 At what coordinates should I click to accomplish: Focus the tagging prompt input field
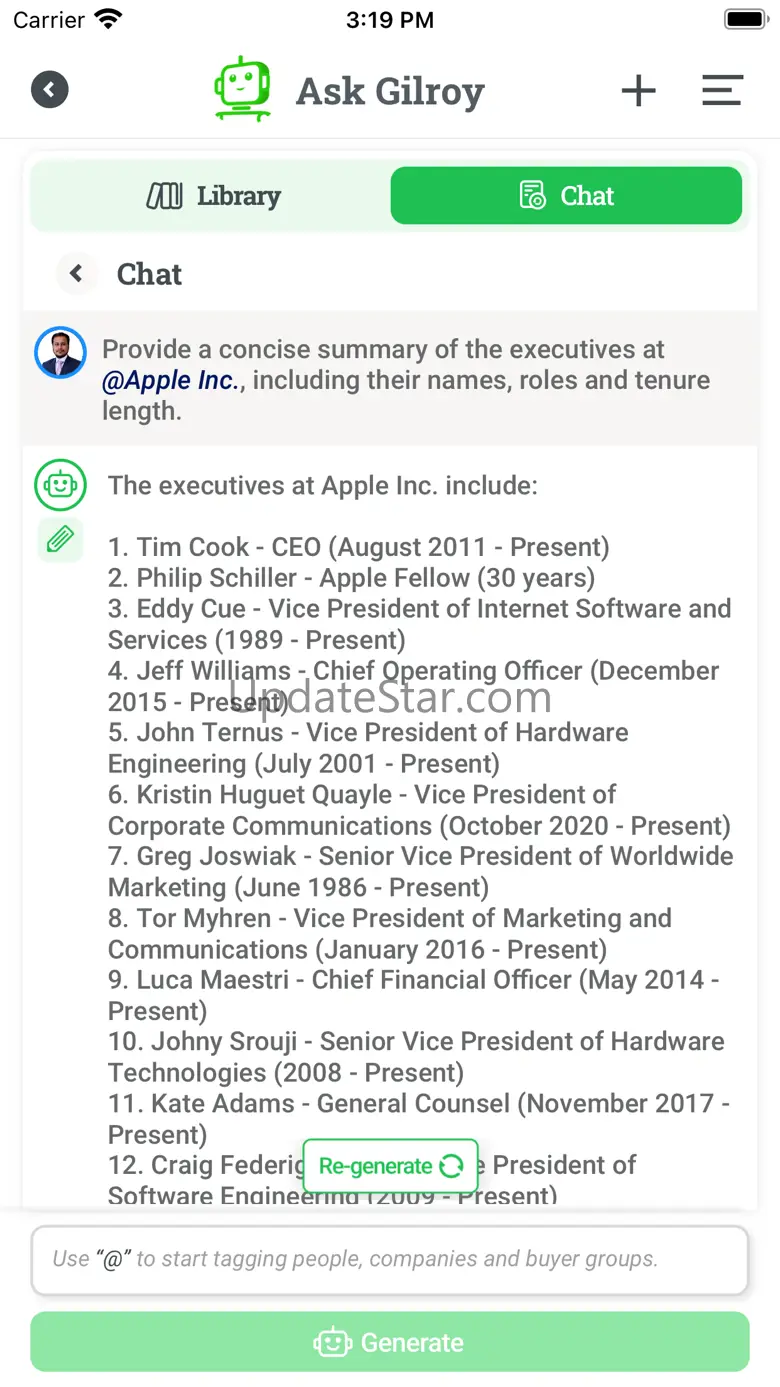(390, 1259)
